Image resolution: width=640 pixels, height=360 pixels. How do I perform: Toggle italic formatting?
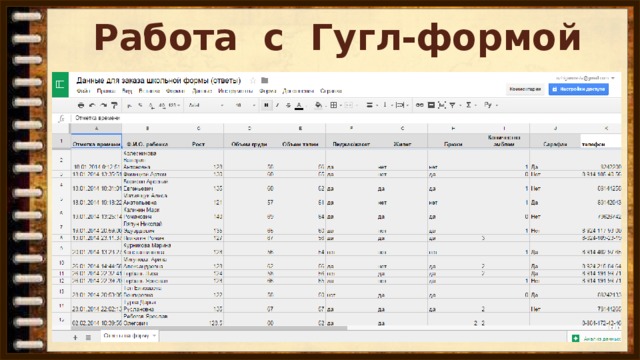(278, 105)
